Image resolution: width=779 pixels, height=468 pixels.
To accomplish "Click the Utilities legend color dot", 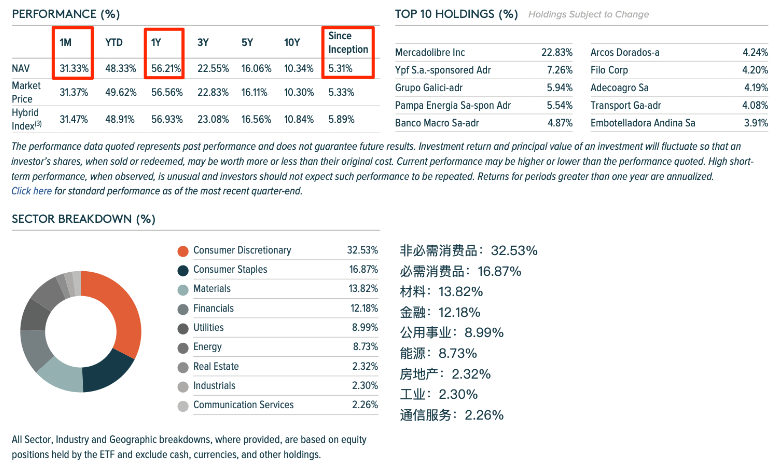I will [183, 328].
